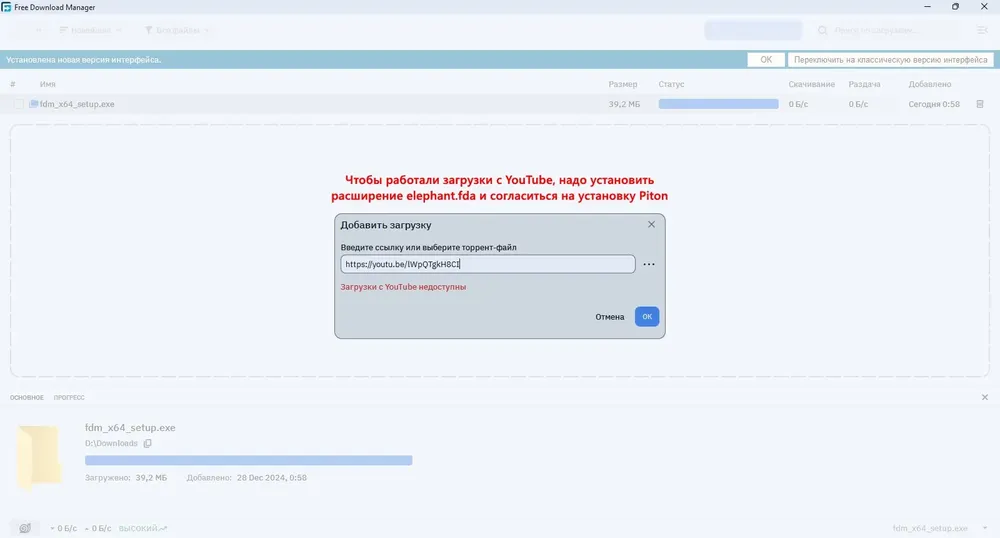Screen dimensions: 1000x538
Task: Expand the bottom-right fdm_x64_setup.exe chevron
Action: [985, 528]
